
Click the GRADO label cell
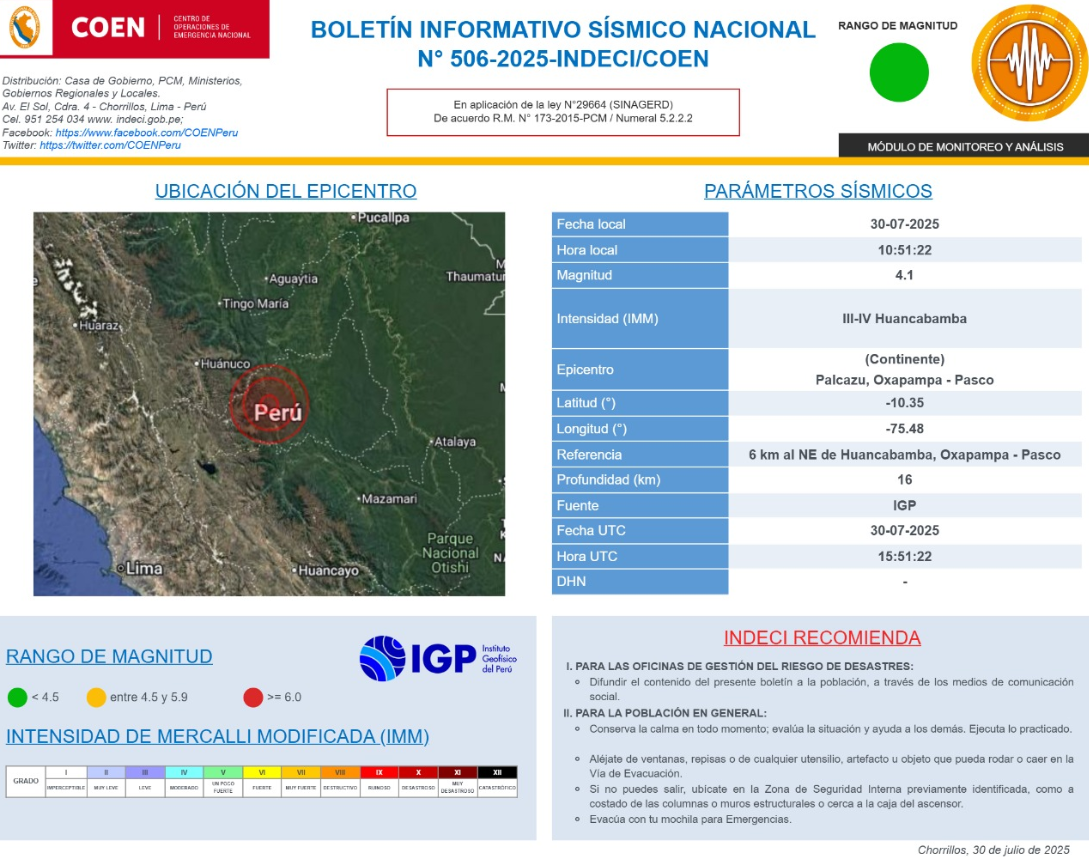(x=26, y=781)
